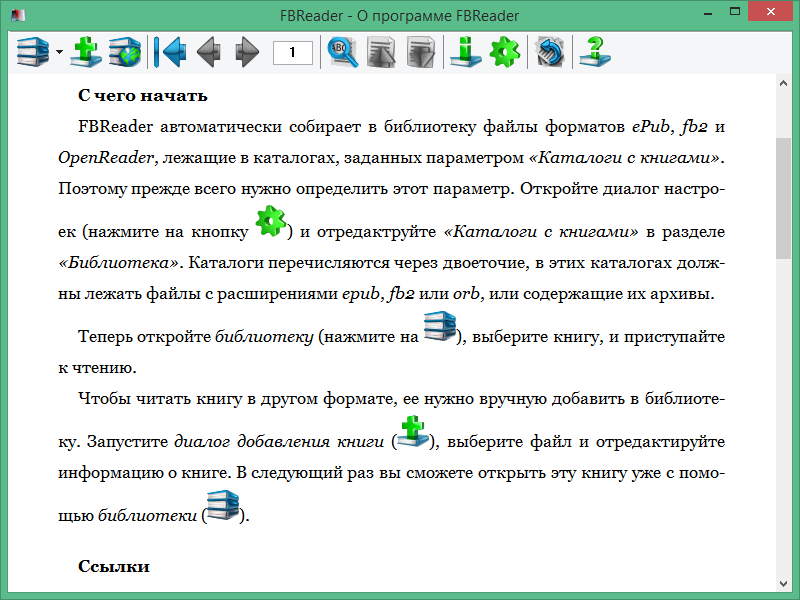Click inline add-book image in the text
800x600 pixels.
coord(413,432)
